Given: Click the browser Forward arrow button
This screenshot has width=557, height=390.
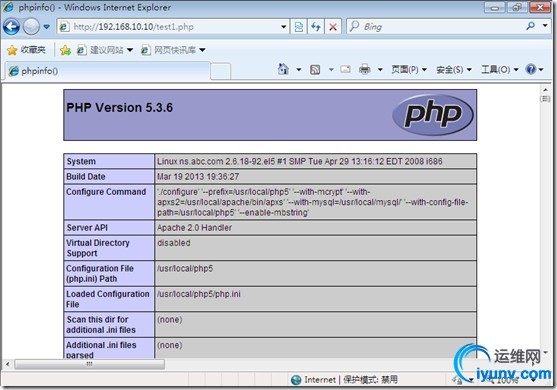Looking at the screenshot, I should 31,27.
